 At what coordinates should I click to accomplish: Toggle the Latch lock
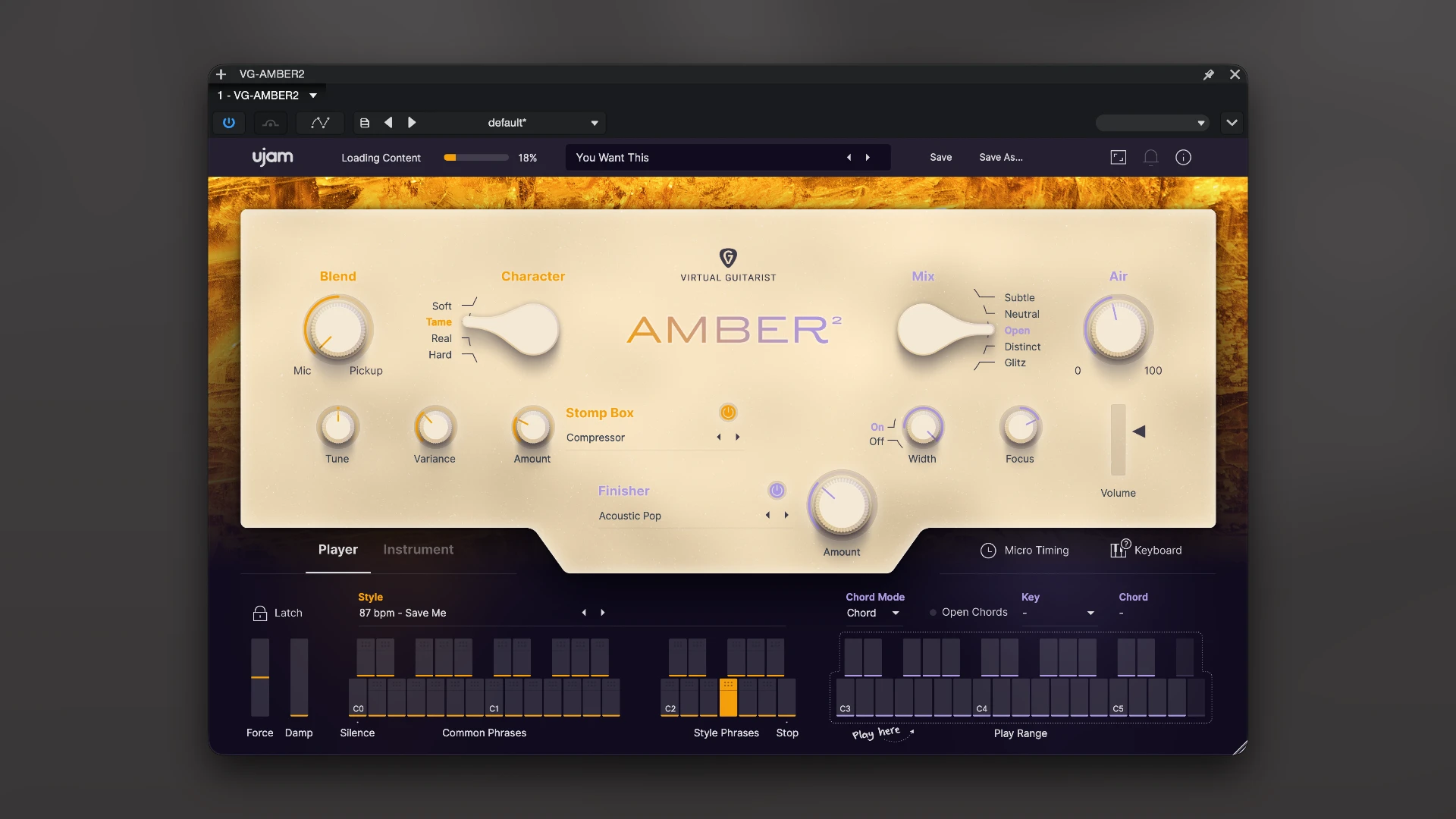click(x=259, y=613)
